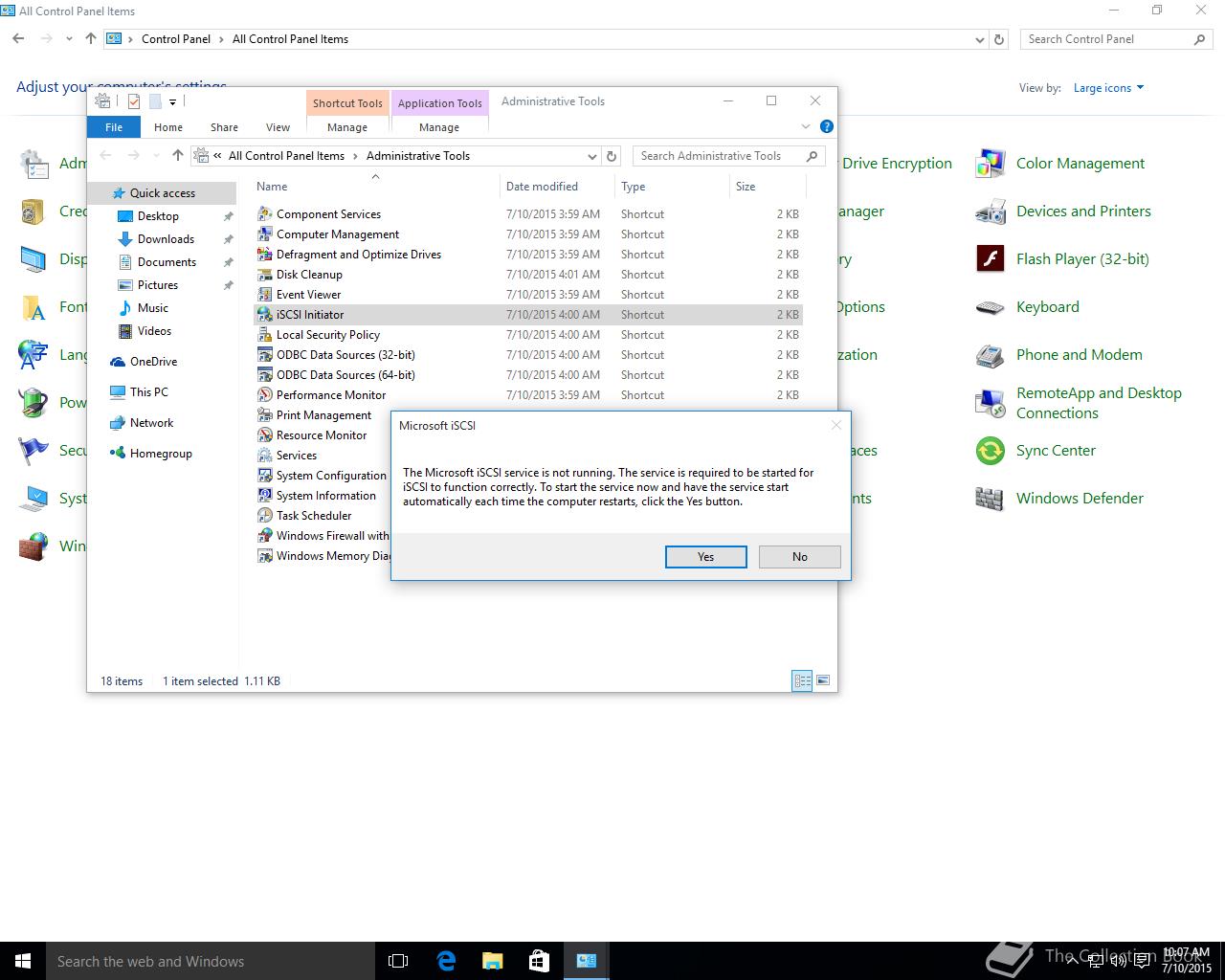1225x980 pixels.
Task: Sort by the Name column header
Action: coord(272,187)
